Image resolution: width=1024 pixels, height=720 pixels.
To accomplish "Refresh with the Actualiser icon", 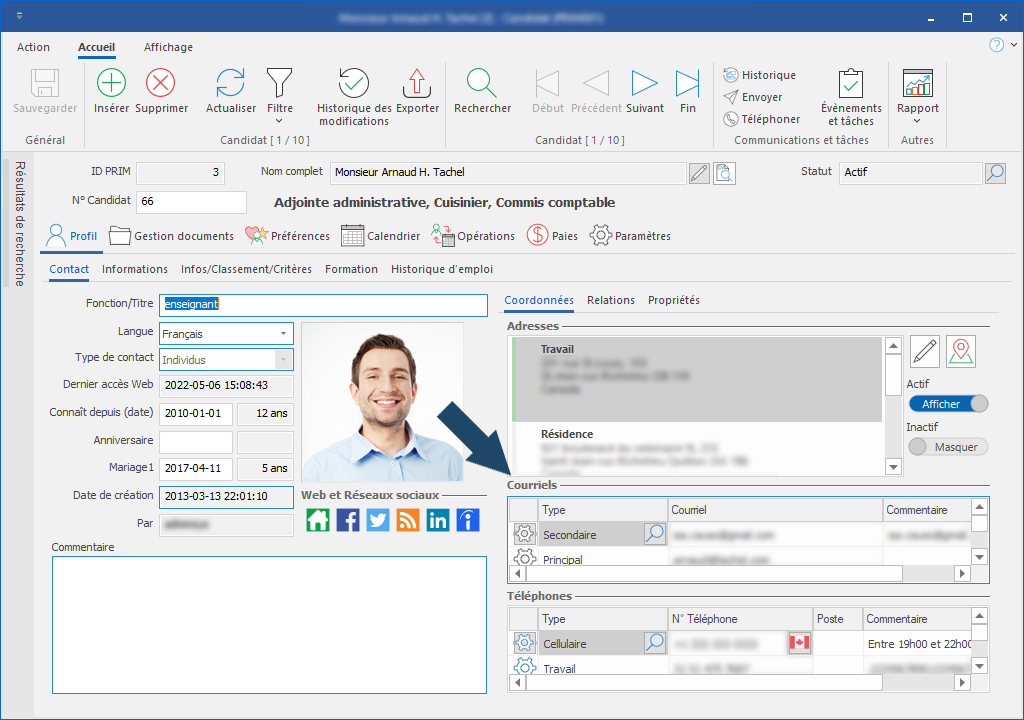I will point(231,84).
